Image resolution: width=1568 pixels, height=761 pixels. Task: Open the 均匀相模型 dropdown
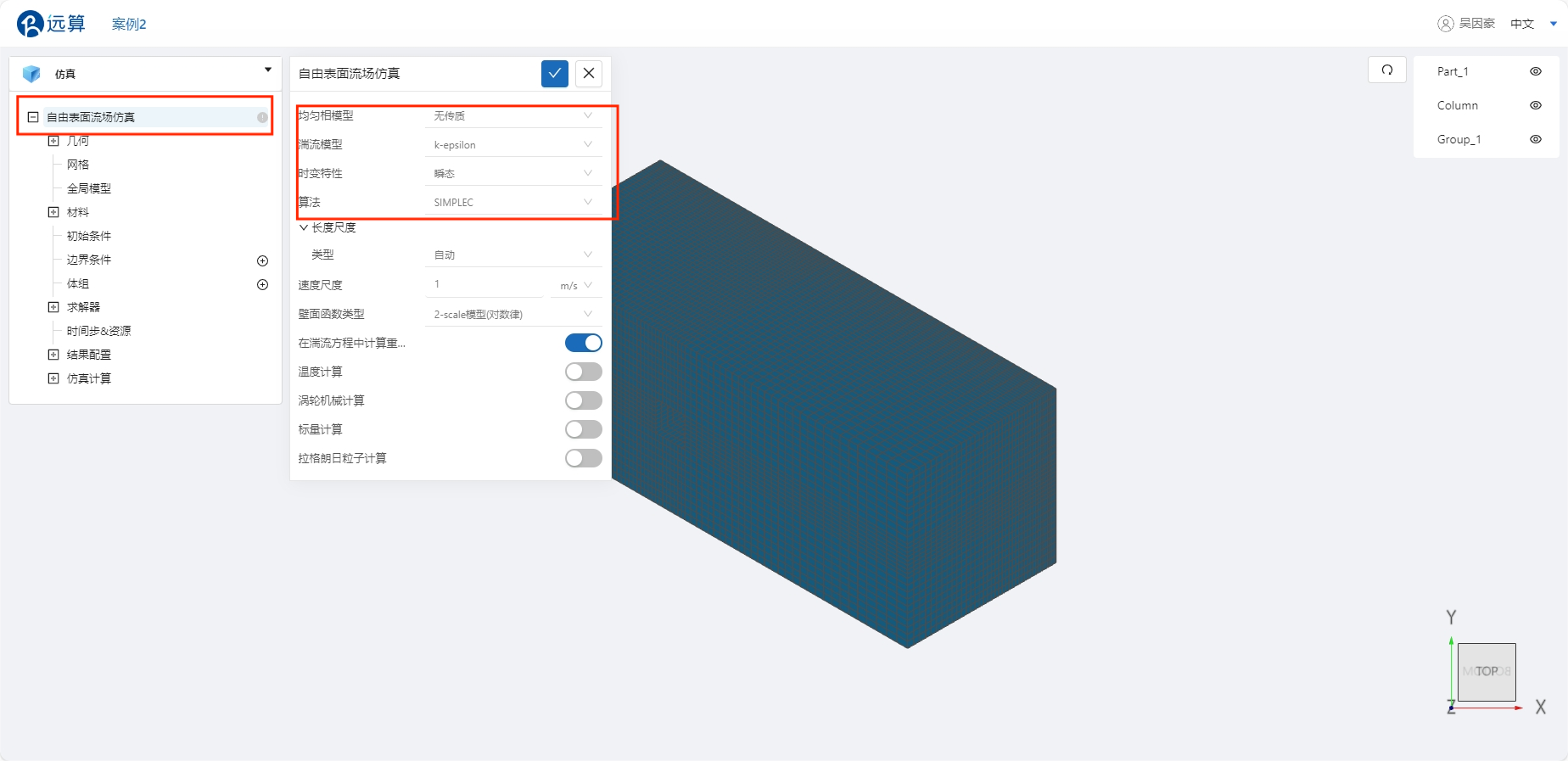coord(513,115)
